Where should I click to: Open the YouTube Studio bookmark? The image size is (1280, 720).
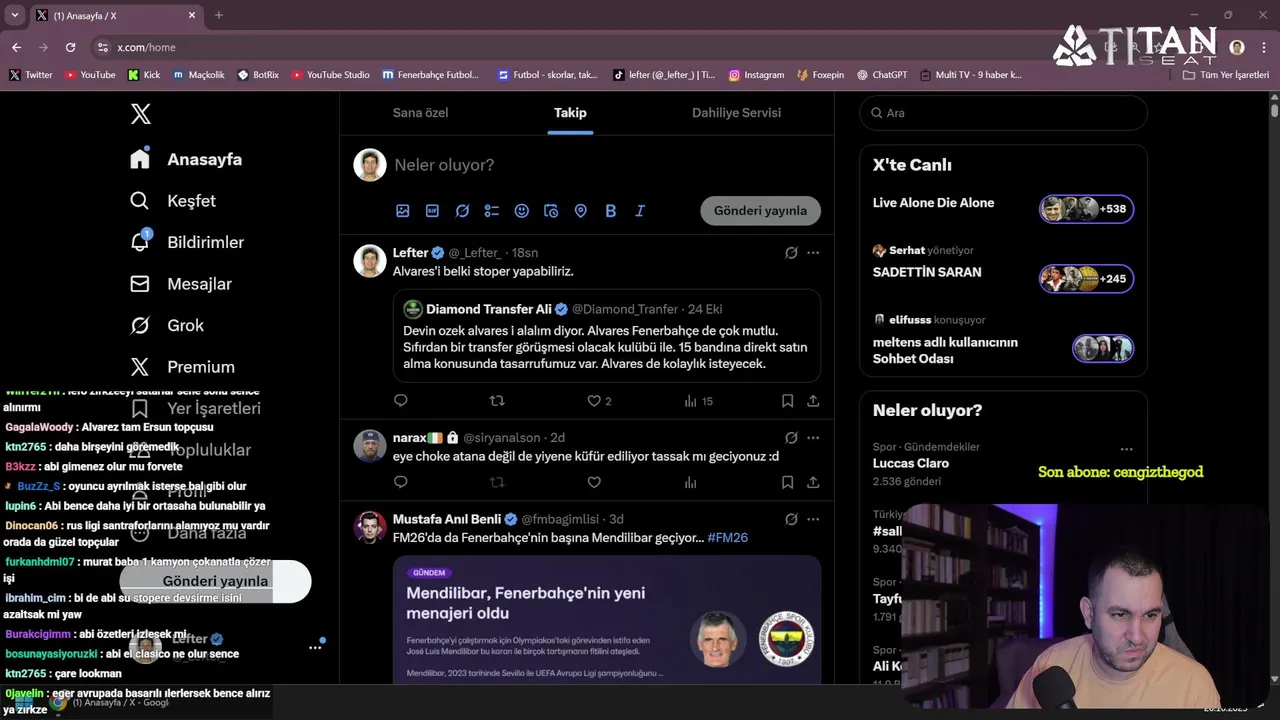click(x=331, y=75)
